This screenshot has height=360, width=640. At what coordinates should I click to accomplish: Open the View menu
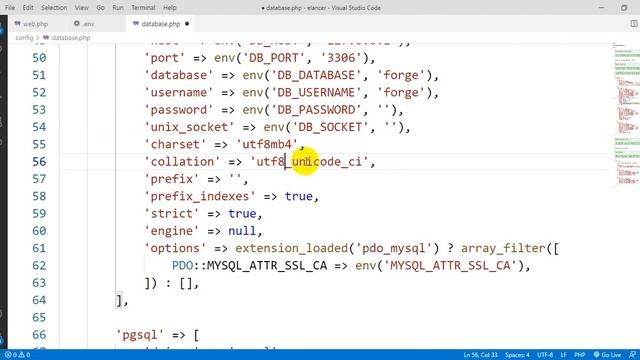[x=81, y=8]
